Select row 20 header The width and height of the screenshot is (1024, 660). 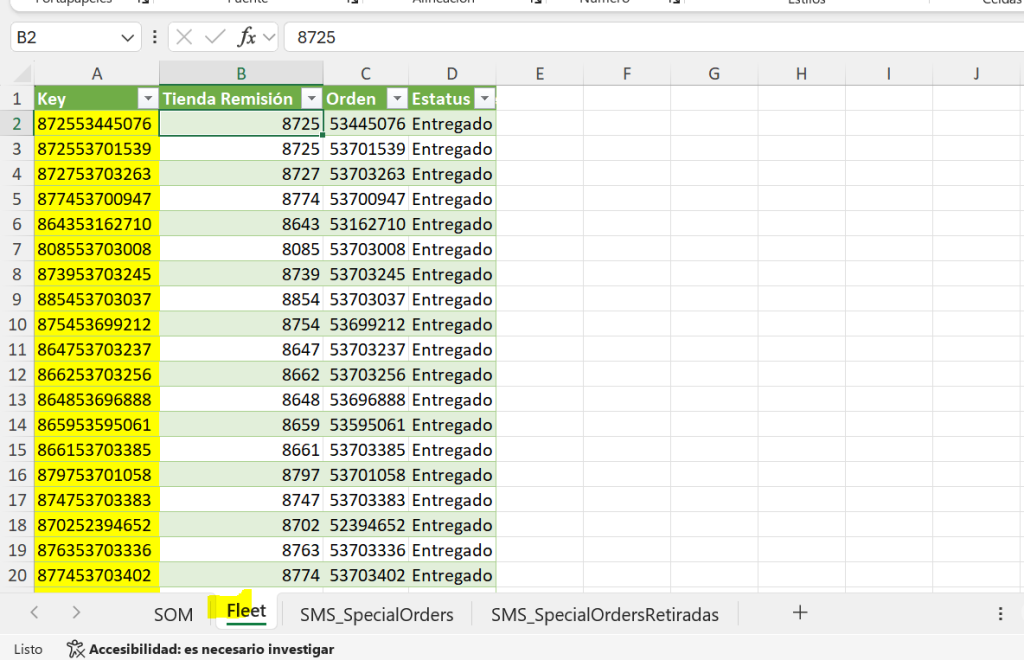coord(17,575)
